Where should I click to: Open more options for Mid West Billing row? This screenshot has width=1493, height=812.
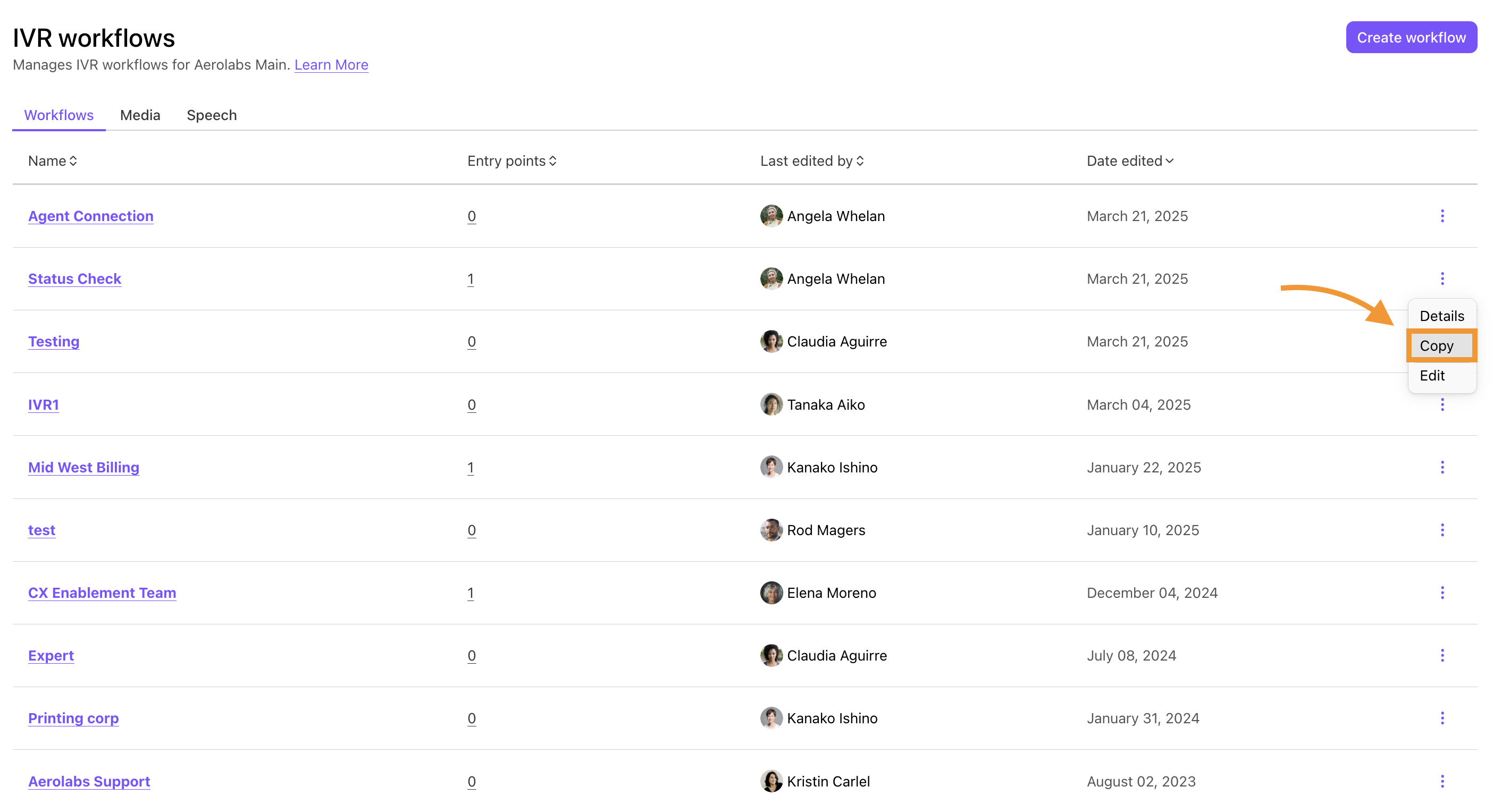click(1442, 467)
